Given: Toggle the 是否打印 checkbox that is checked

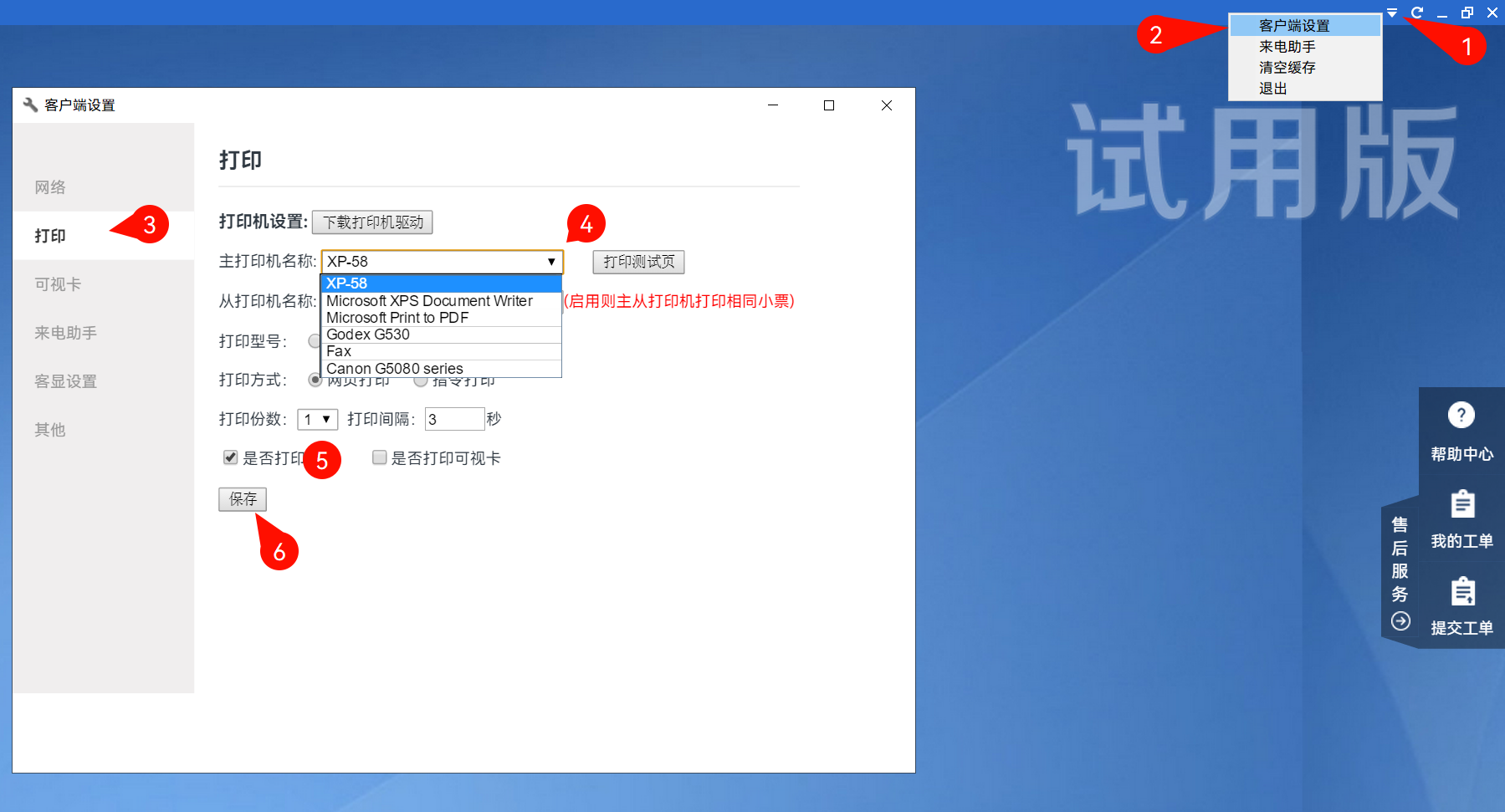Looking at the screenshot, I should [x=231, y=457].
